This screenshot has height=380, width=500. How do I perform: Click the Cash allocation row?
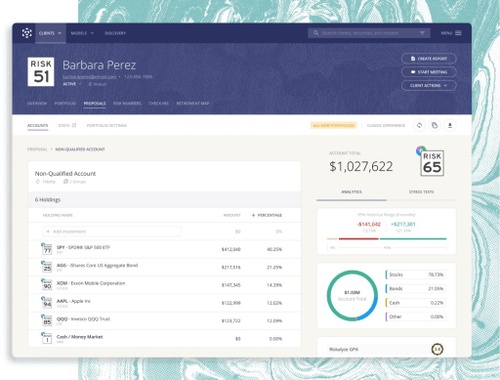point(416,303)
